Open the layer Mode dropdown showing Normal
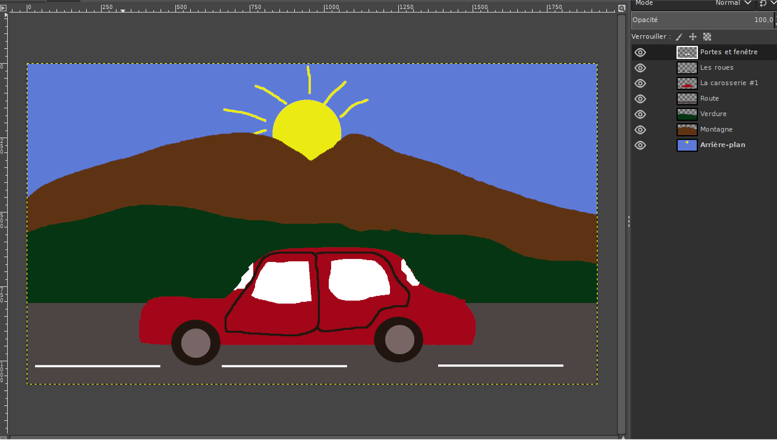777x440 pixels. pyautogui.click(x=733, y=4)
